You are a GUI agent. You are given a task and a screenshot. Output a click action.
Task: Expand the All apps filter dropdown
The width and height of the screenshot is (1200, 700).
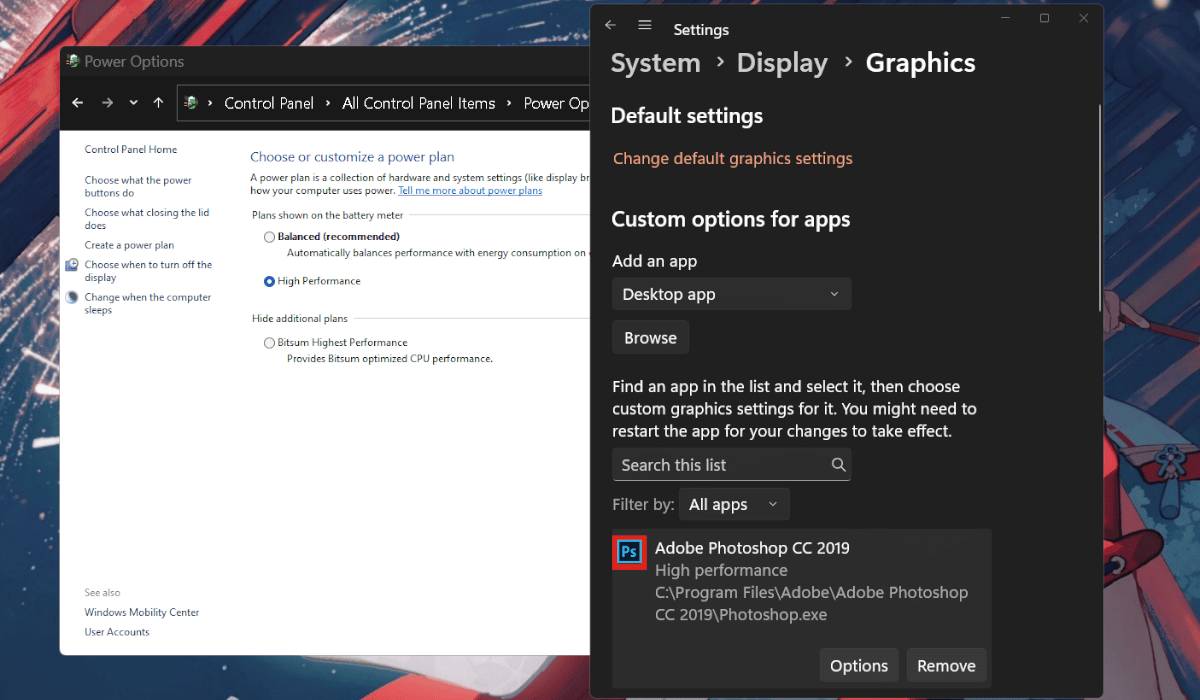pos(733,504)
